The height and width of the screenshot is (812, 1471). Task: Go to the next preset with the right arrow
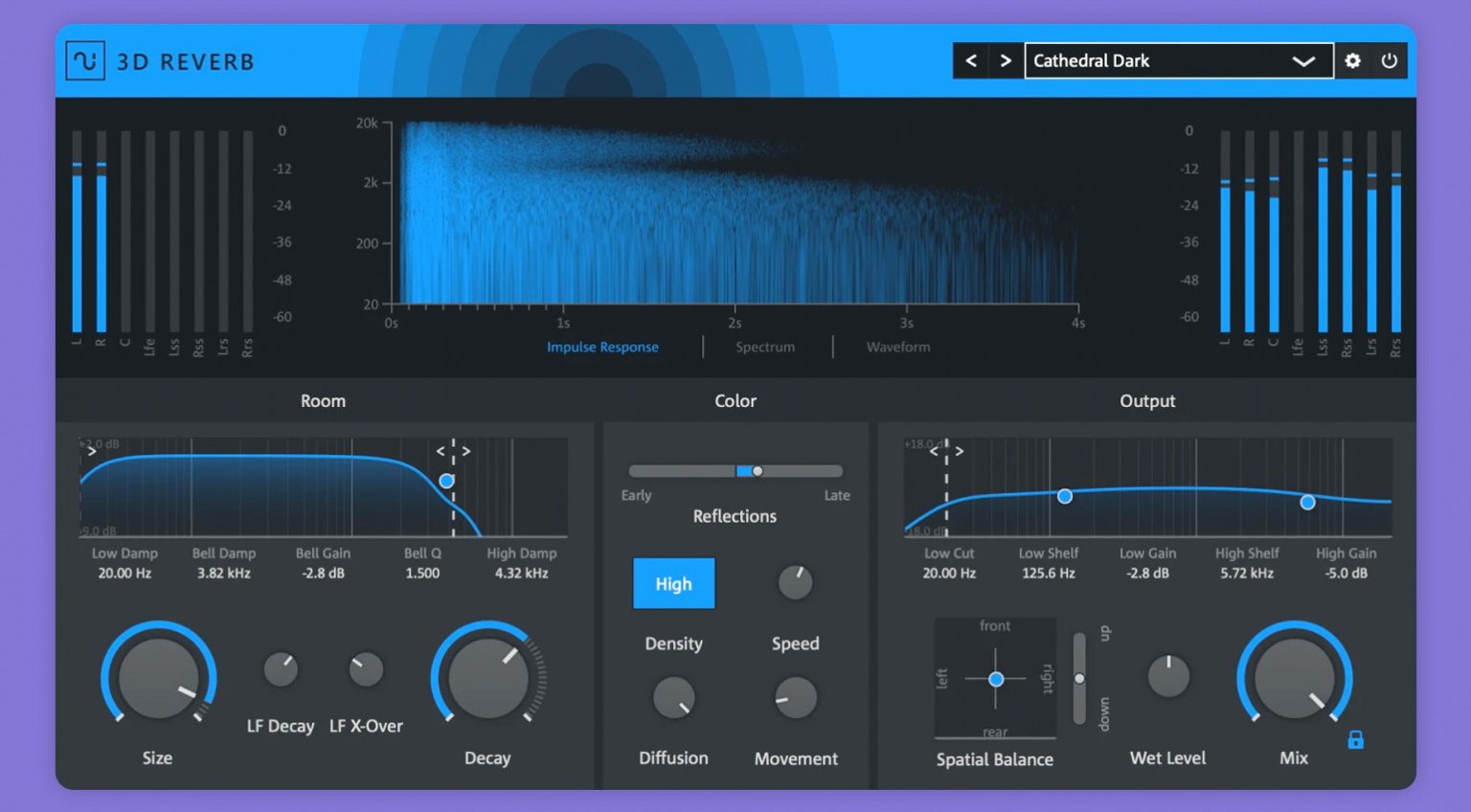(x=1006, y=60)
